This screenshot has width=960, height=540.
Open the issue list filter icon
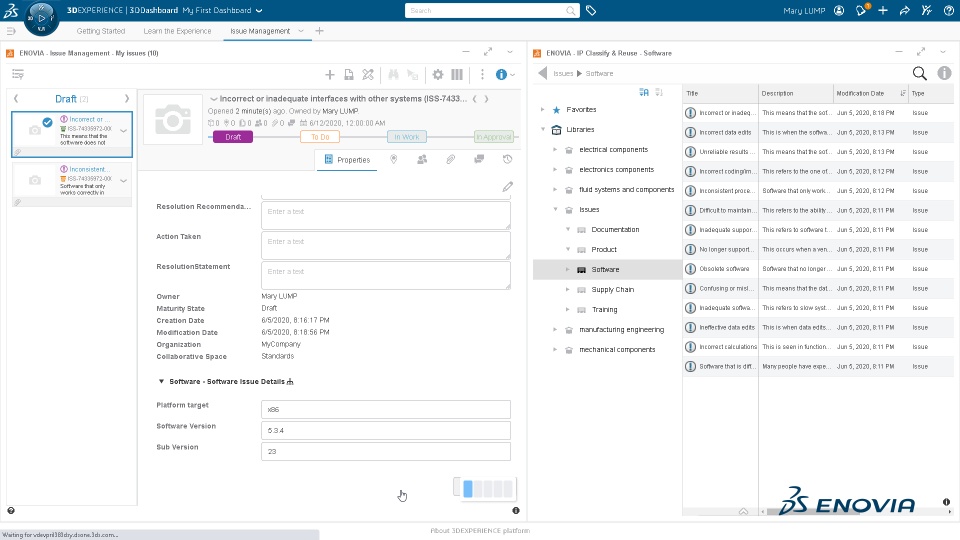(x=18, y=74)
